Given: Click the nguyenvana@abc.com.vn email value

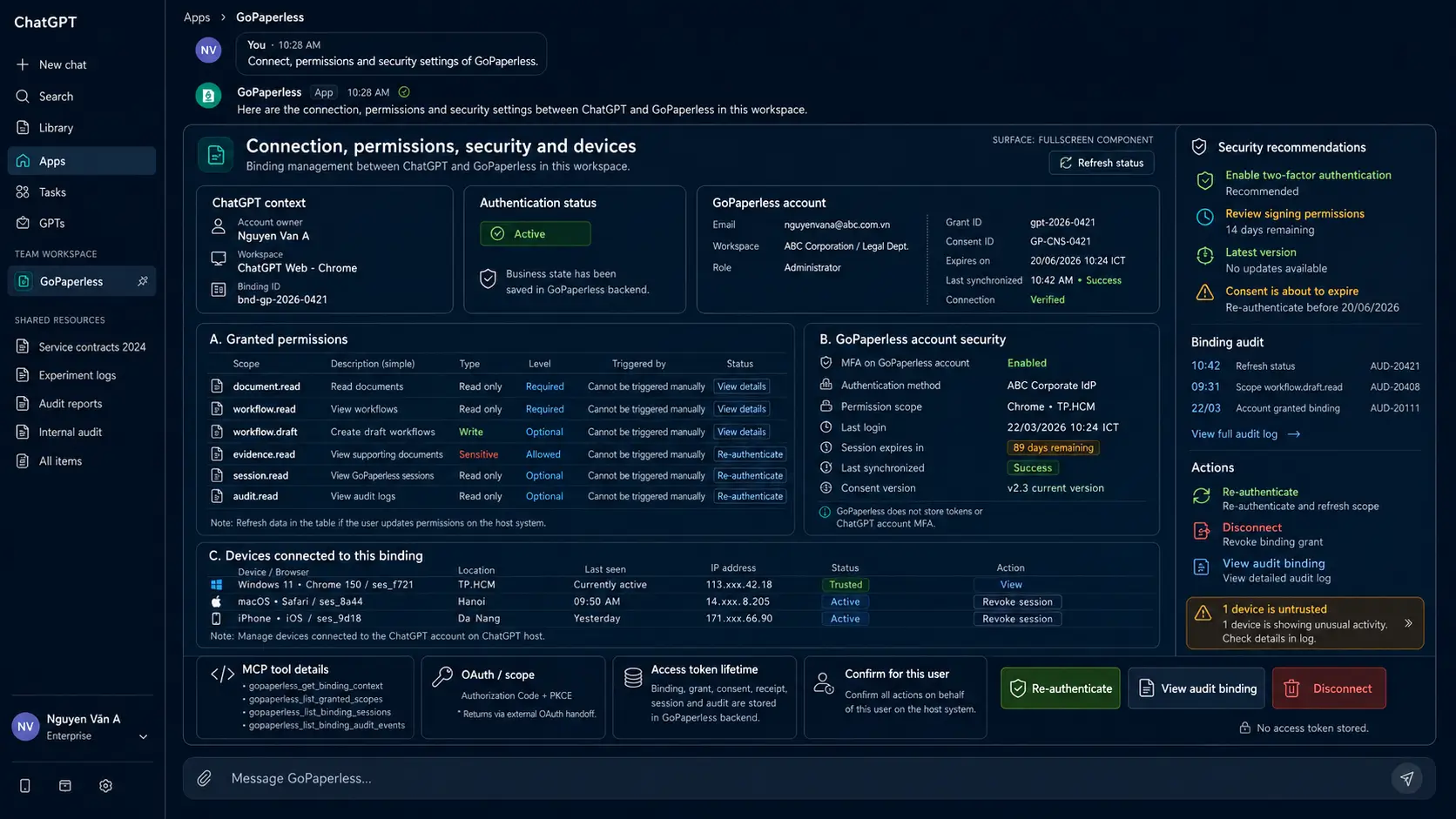Looking at the screenshot, I should (837, 225).
